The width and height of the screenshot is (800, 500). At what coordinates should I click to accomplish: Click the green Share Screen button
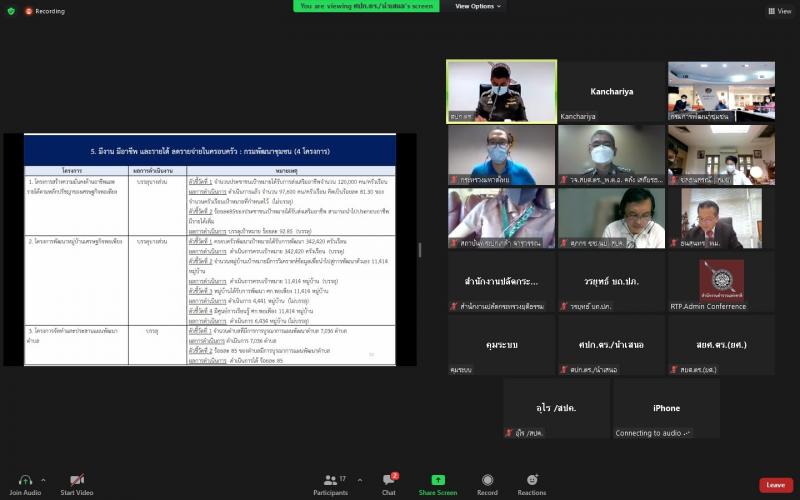tap(438, 485)
